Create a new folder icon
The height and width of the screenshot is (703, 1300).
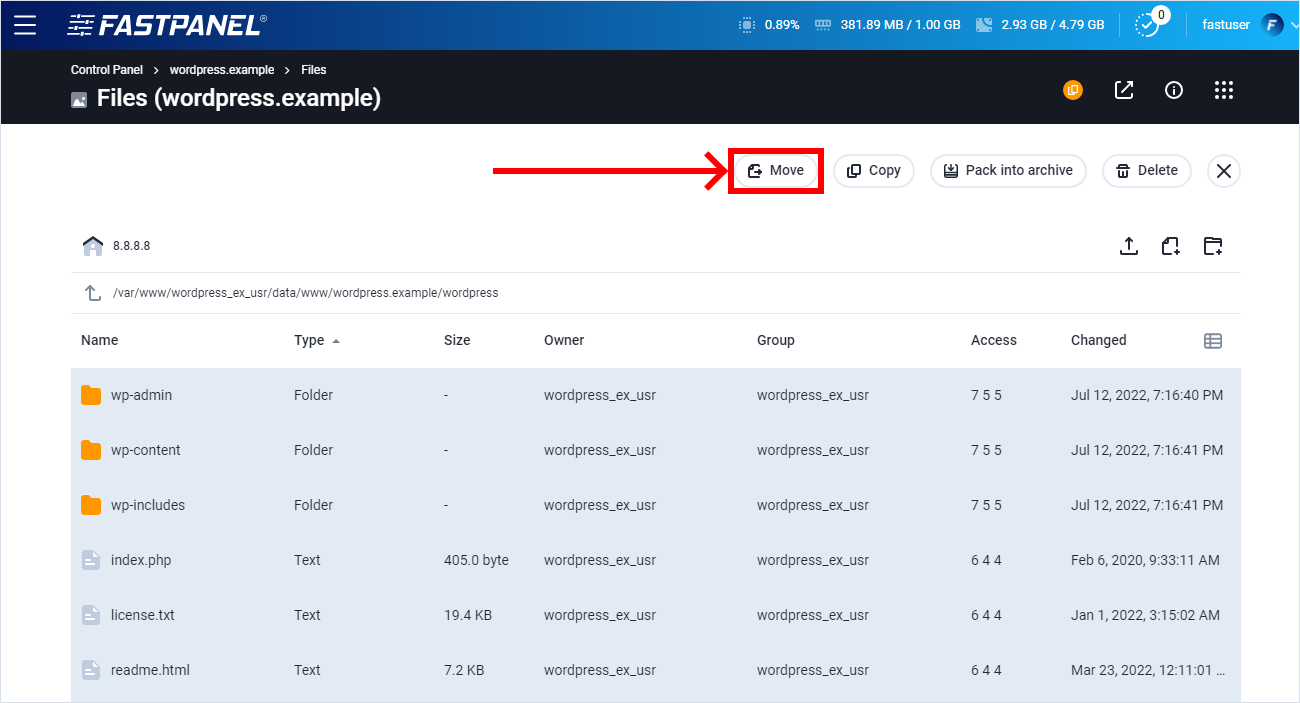pos(1213,245)
